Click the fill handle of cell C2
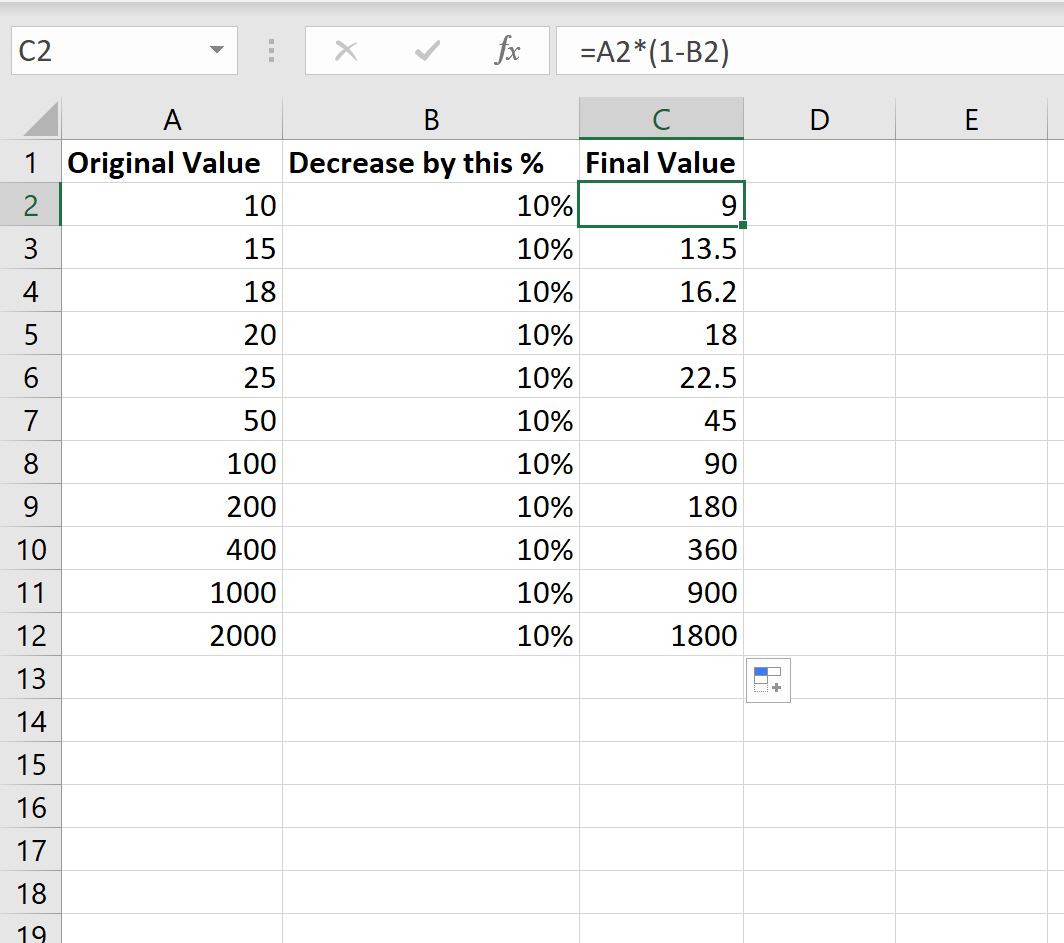The image size is (1064, 943). tap(742, 225)
